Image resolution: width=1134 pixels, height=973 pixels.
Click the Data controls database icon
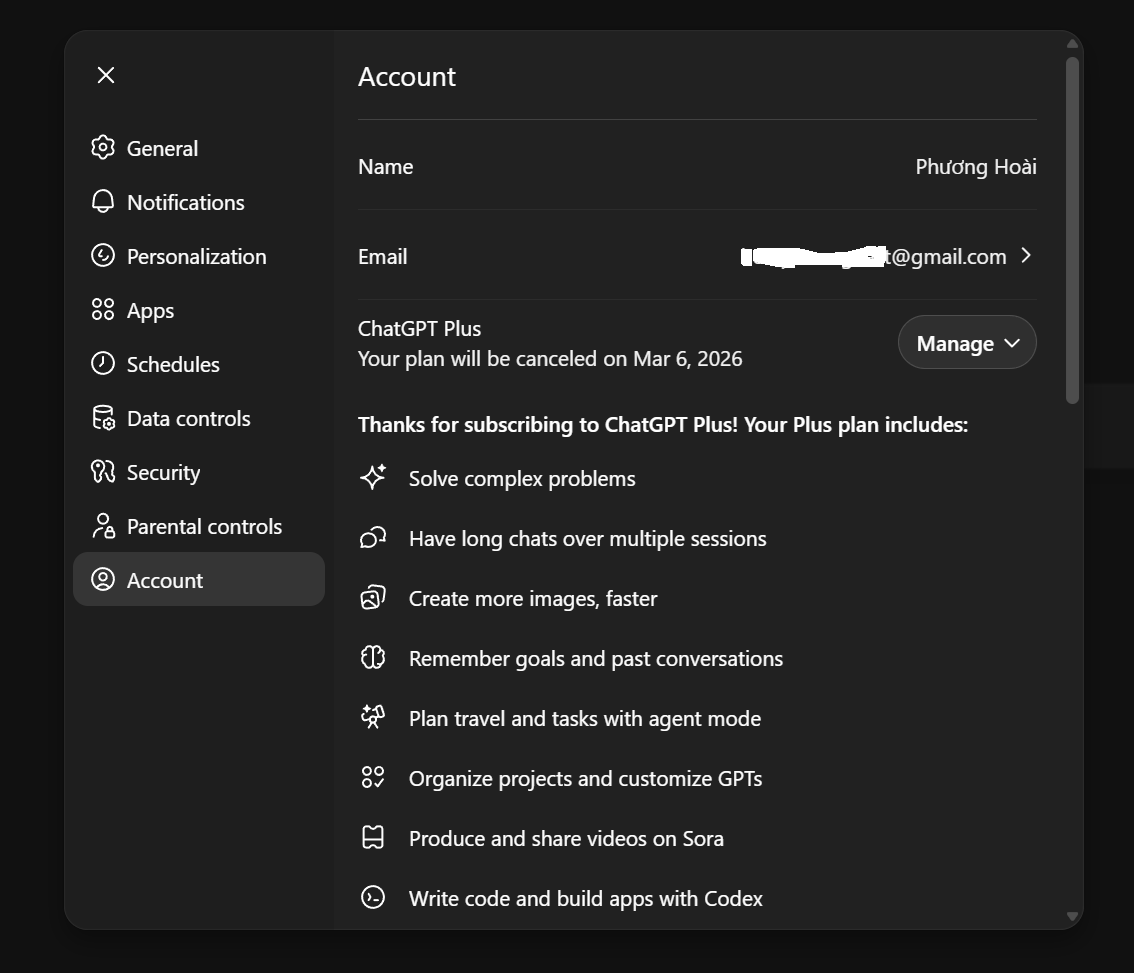tap(103, 417)
